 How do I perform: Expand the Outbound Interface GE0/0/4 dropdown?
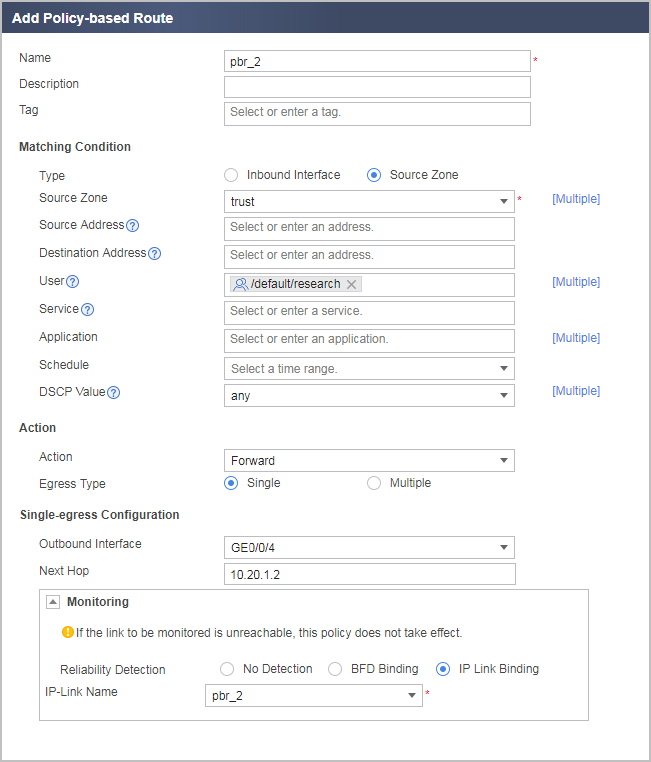pos(369,548)
